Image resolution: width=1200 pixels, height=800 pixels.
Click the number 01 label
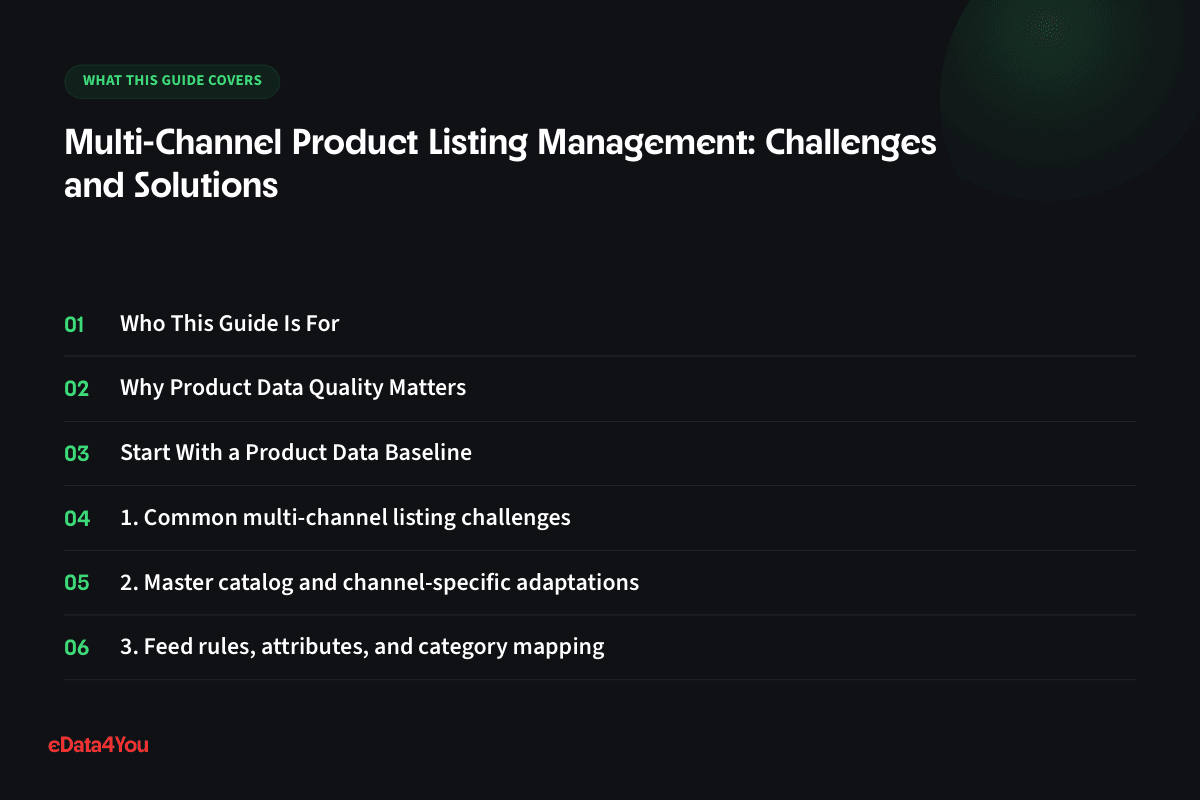75,324
